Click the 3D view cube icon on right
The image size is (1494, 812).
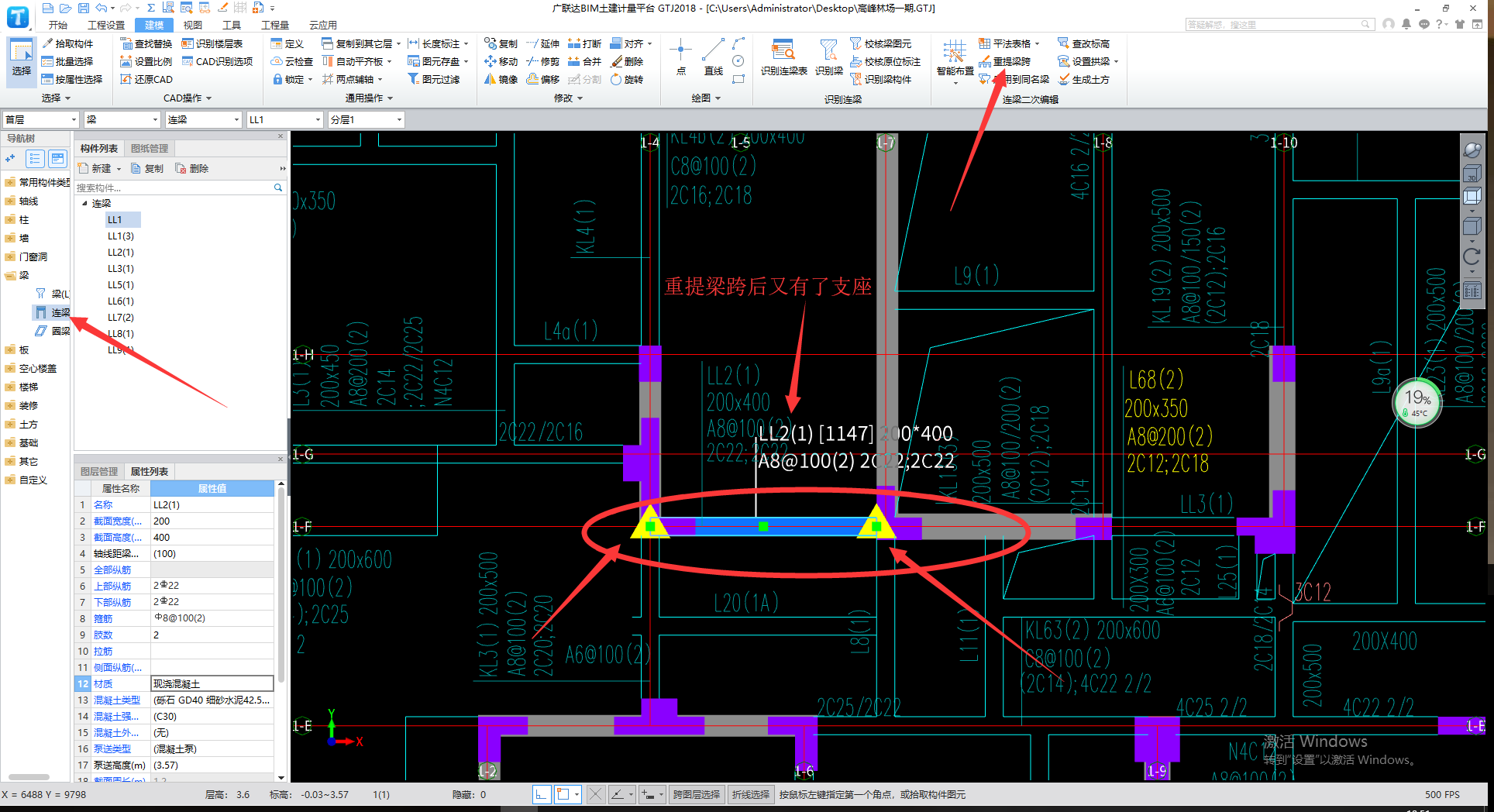coord(1472,173)
